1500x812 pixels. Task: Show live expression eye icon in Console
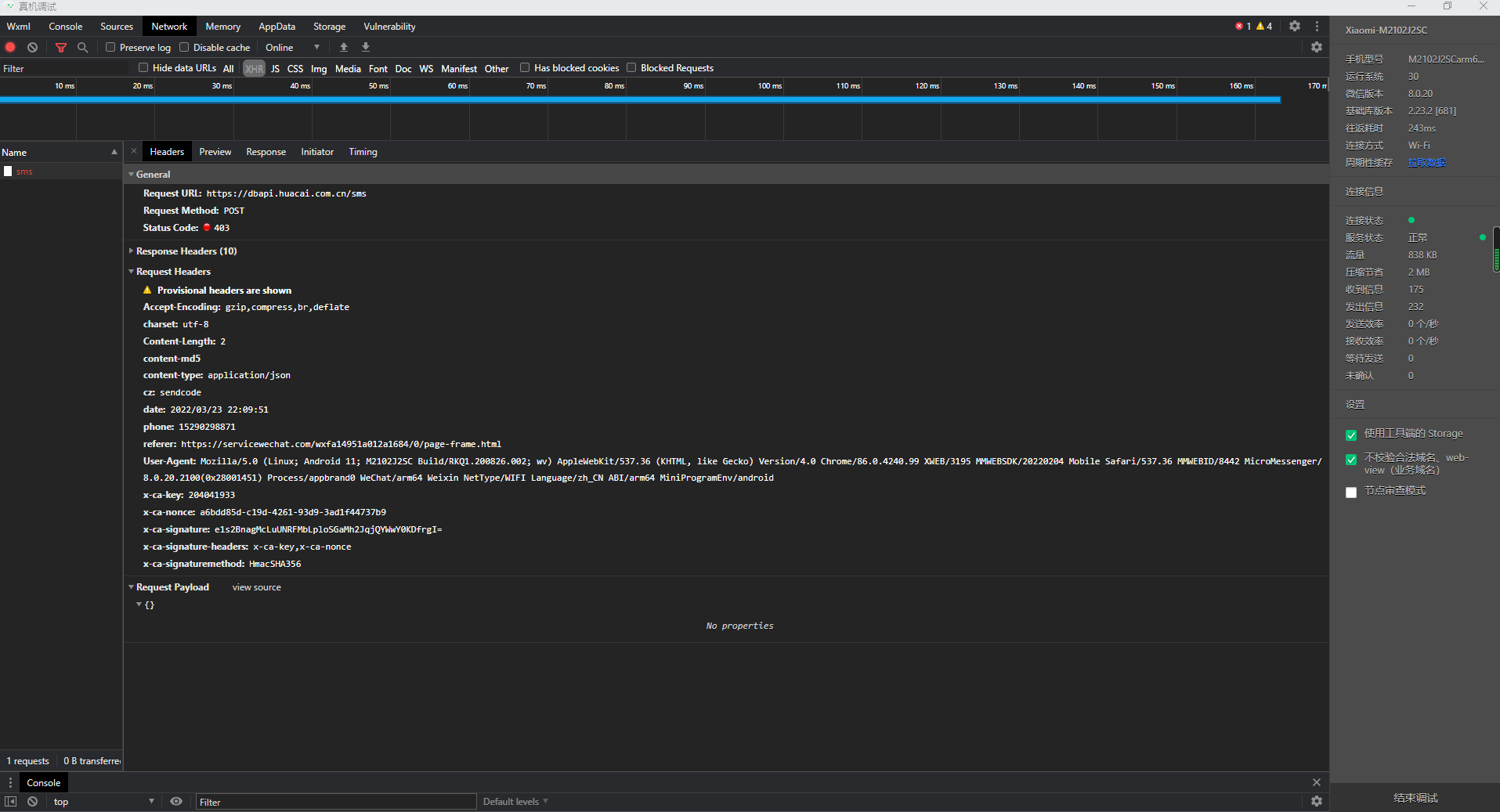[176, 801]
